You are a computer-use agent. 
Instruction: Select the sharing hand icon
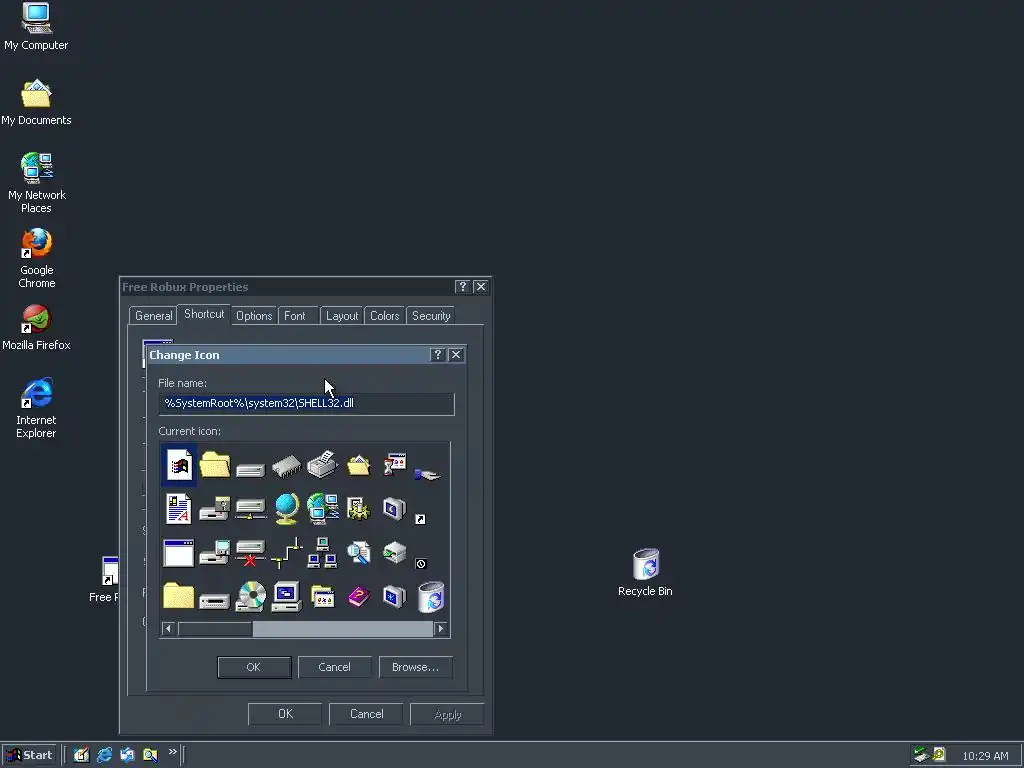point(428,473)
